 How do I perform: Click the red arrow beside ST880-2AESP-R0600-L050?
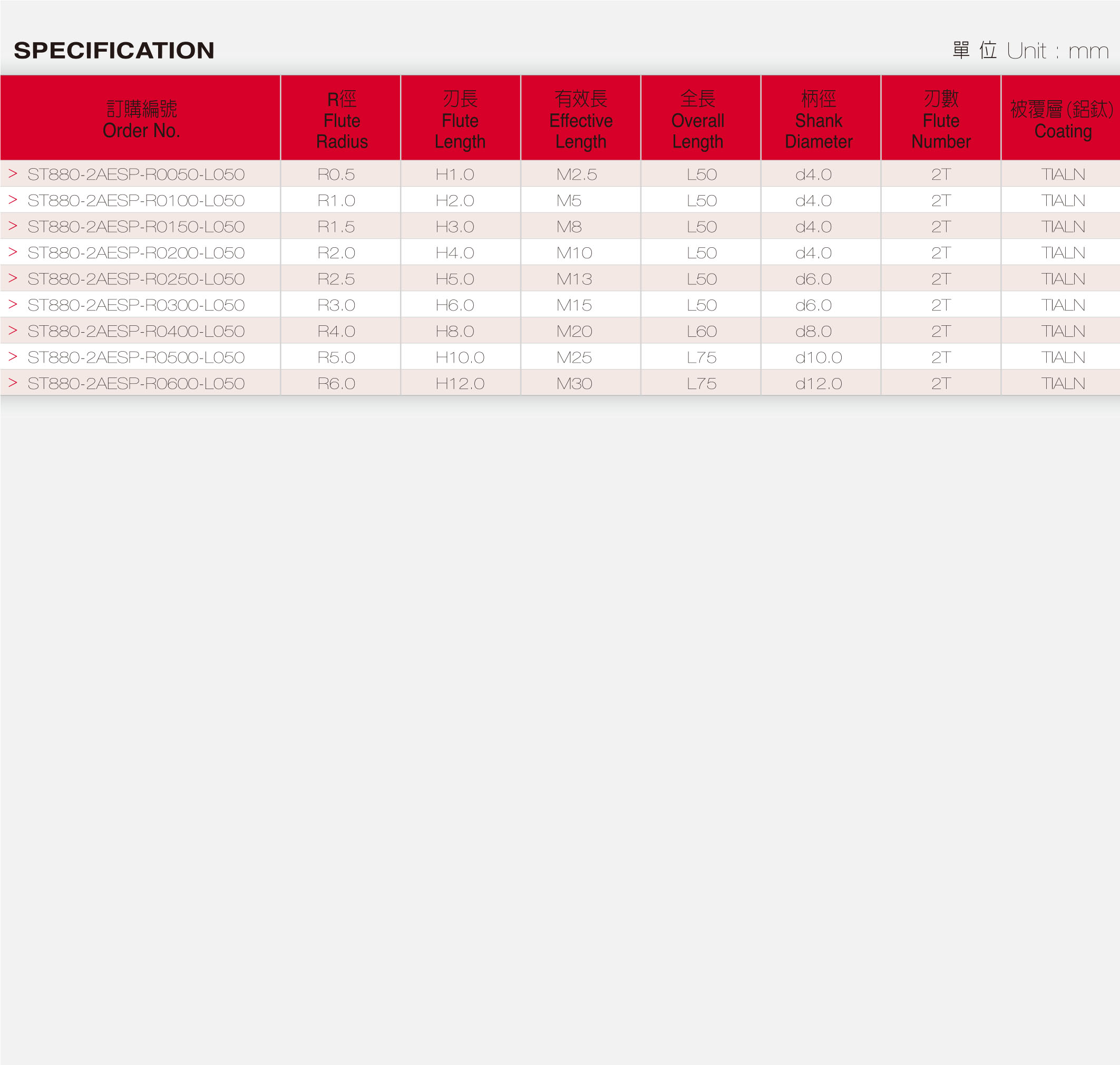tap(13, 383)
